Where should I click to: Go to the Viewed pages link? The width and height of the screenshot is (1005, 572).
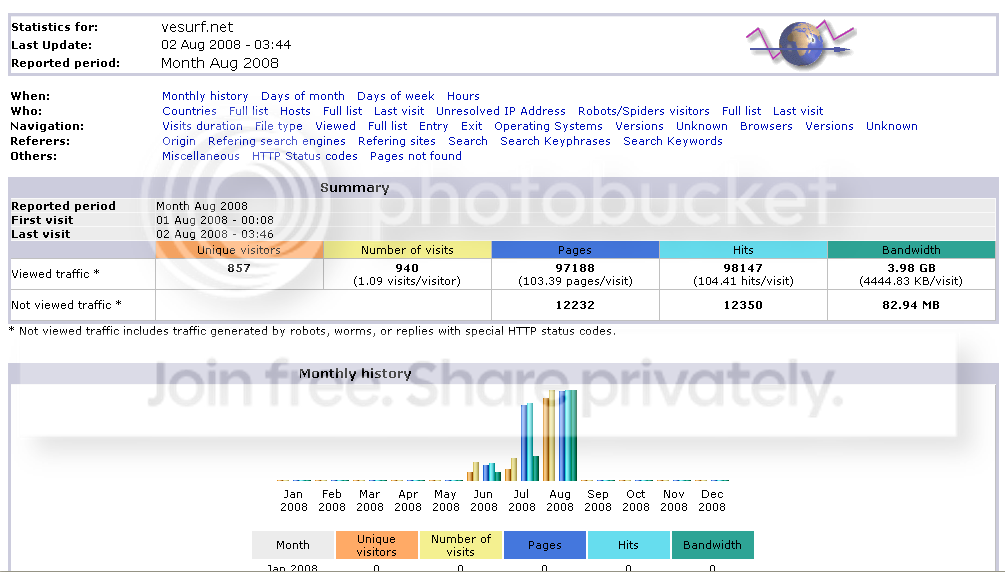[x=335, y=126]
